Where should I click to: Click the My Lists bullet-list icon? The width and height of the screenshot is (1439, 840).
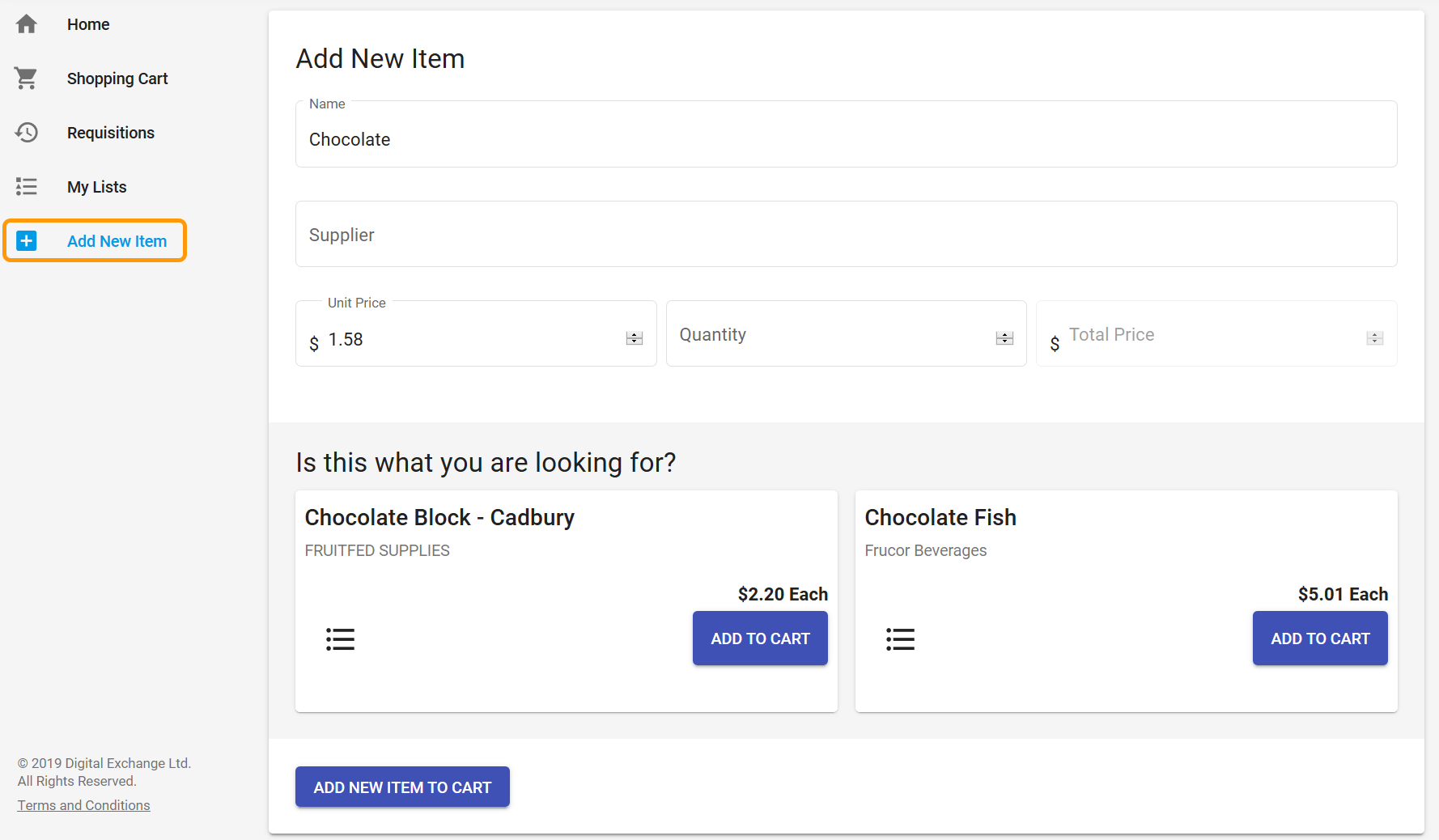27,187
